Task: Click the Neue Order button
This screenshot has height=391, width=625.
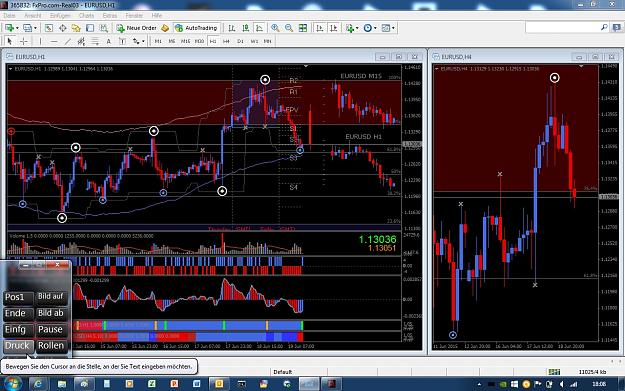Action: pyautogui.click(x=137, y=28)
